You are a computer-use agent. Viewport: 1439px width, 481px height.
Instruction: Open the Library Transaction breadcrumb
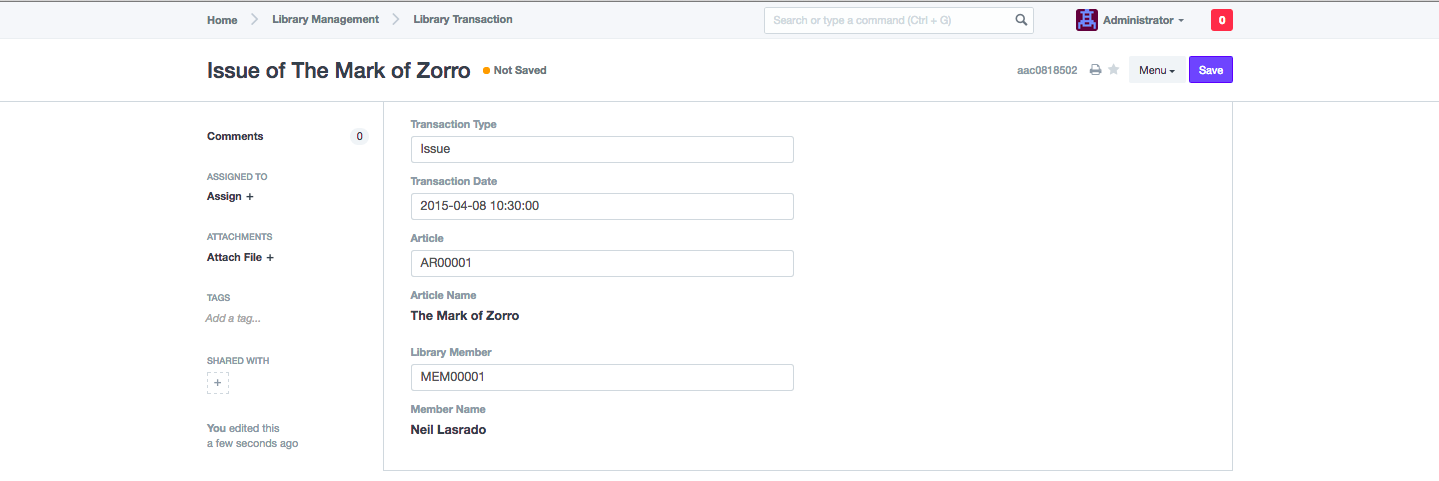coord(463,19)
